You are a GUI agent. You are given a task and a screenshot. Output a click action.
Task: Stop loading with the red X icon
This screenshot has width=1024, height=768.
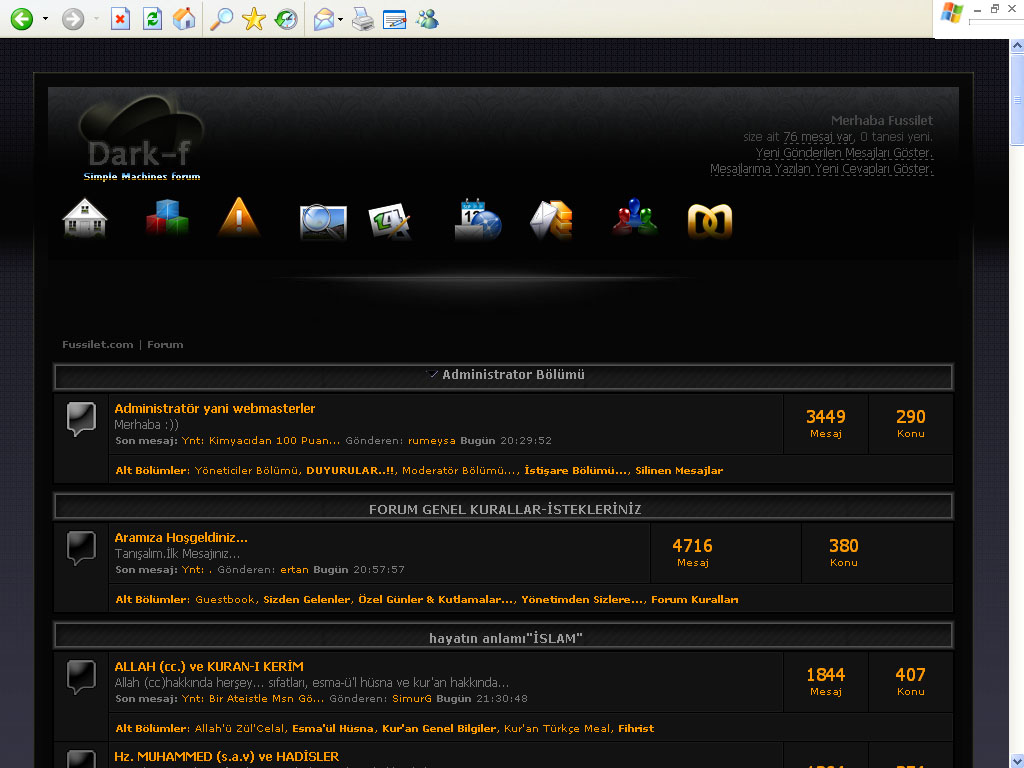(120, 18)
